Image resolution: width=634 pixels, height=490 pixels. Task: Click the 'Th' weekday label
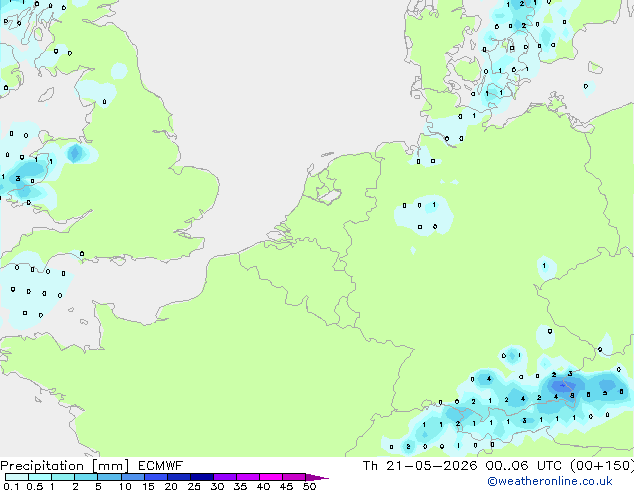point(370,466)
